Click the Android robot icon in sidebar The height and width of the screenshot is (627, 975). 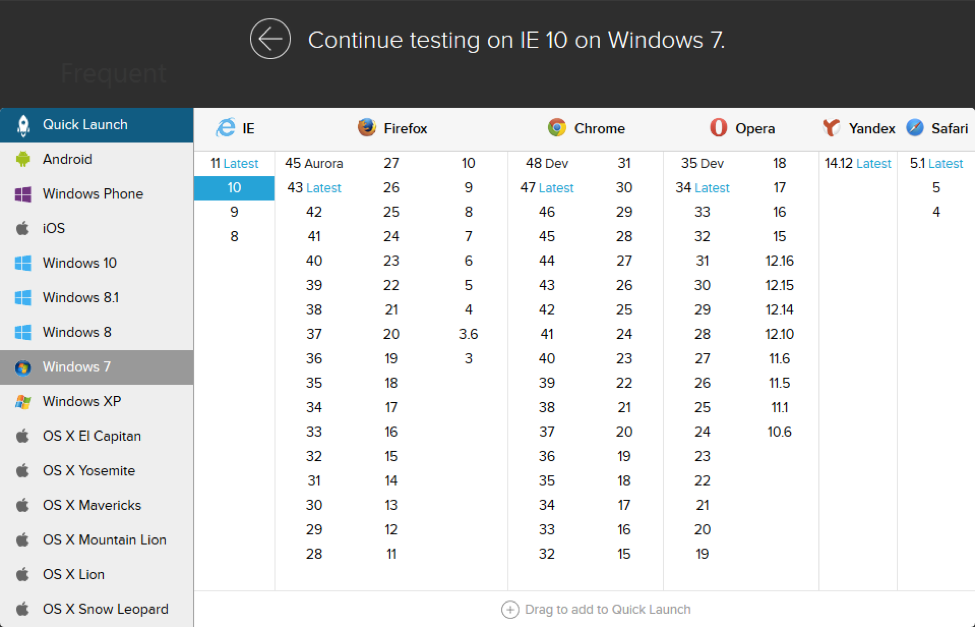pos(22,159)
